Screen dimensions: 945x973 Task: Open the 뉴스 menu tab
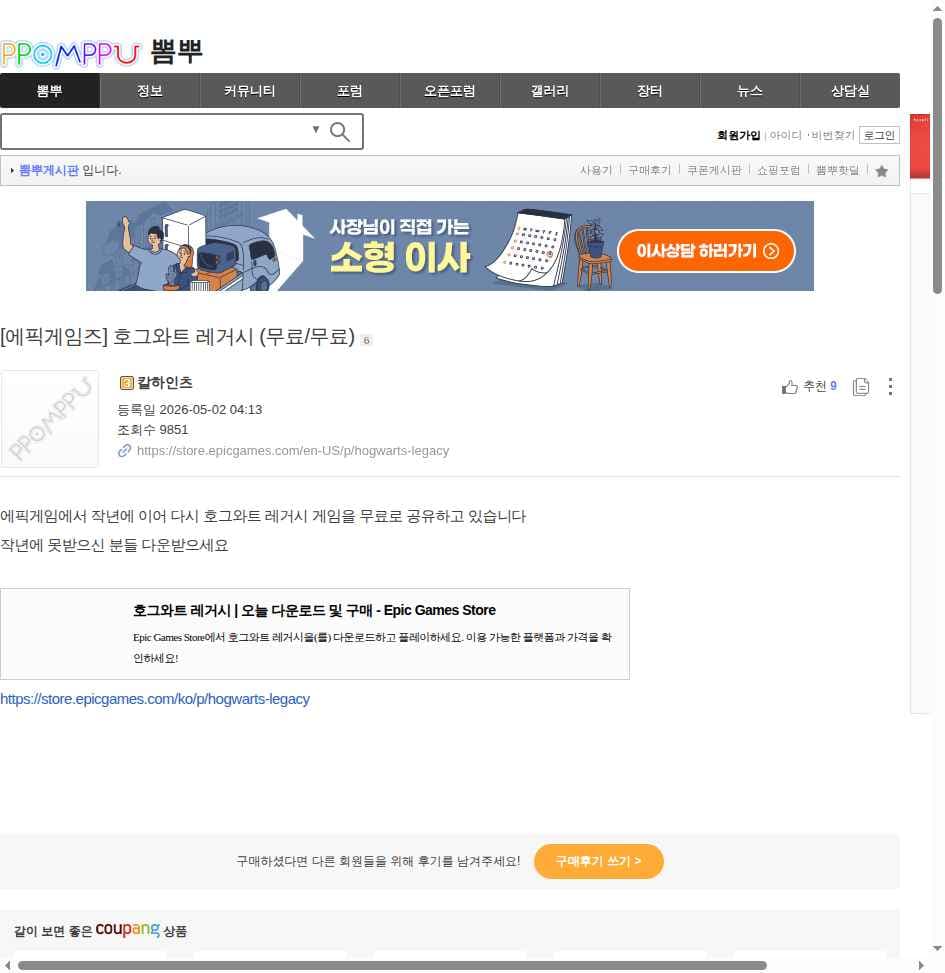tap(750, 91)
